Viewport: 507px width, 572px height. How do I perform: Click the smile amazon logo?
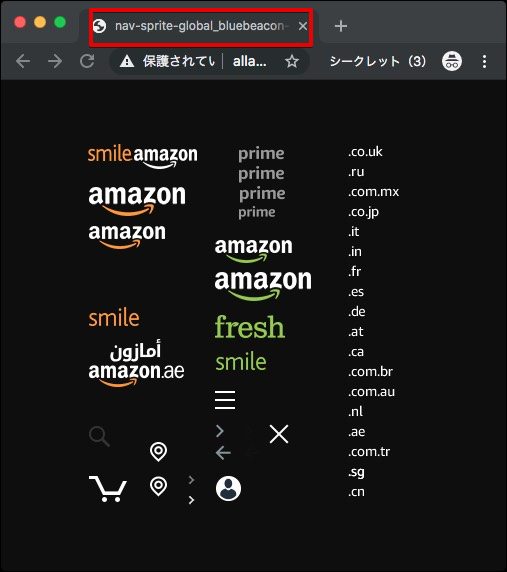[143, 158]
